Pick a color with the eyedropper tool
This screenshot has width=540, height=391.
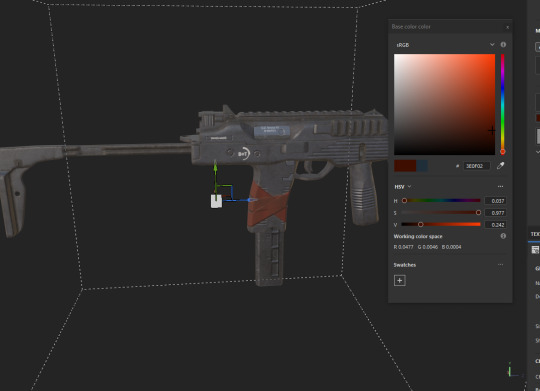[500, 166]
